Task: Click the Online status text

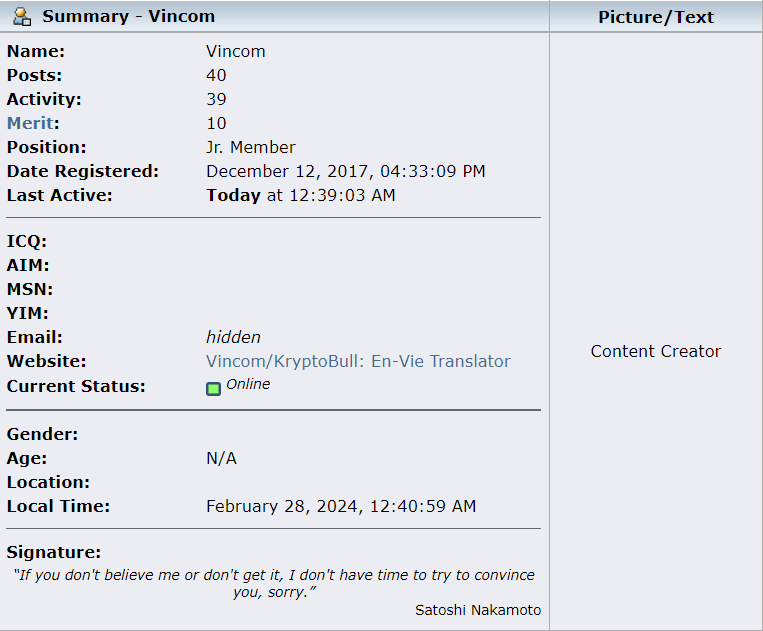Action: tap(248, 384)
